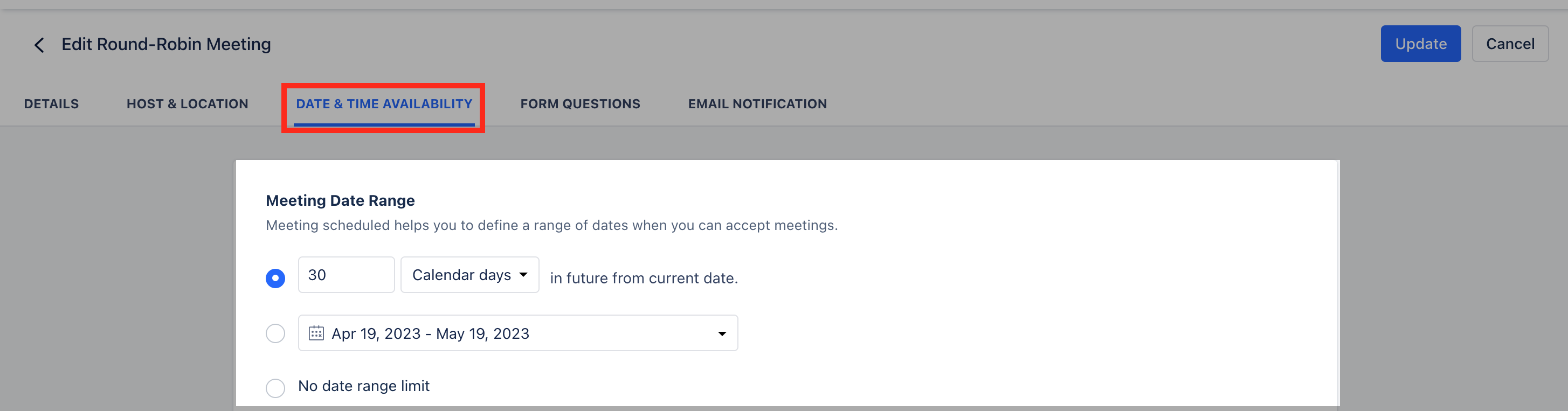1568x411 pixels.
Task: Click the Edit Round-Robin Meeting title
Action: click(x=165, y=43)
